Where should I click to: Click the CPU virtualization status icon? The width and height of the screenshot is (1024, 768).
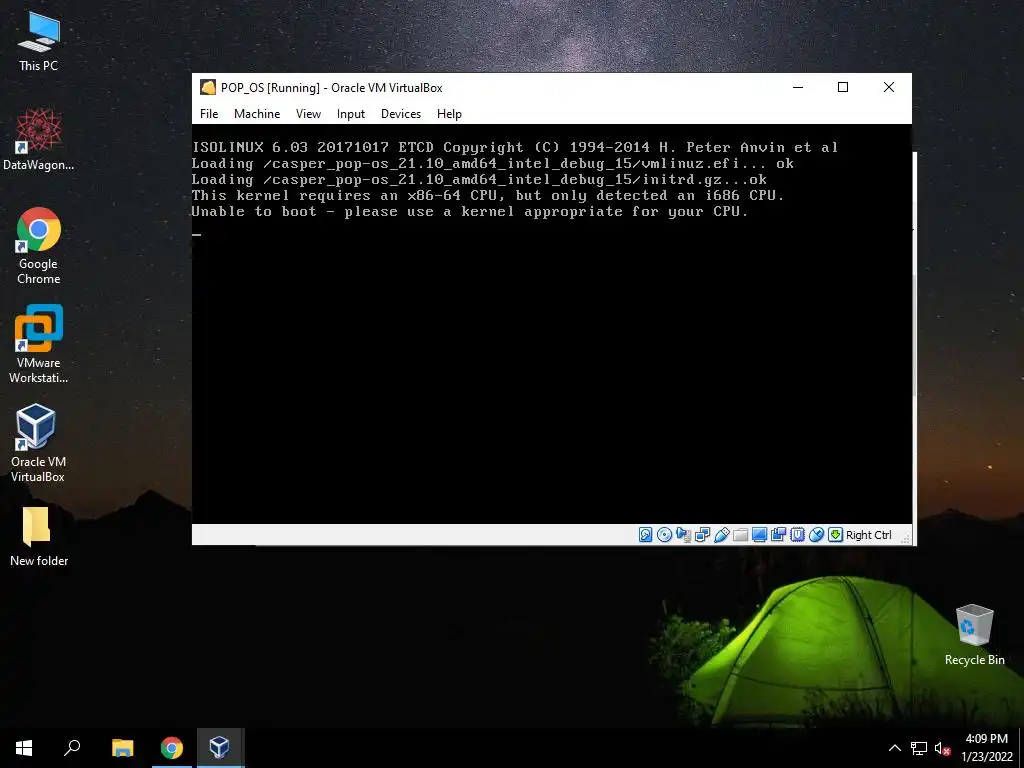[797, 535]
